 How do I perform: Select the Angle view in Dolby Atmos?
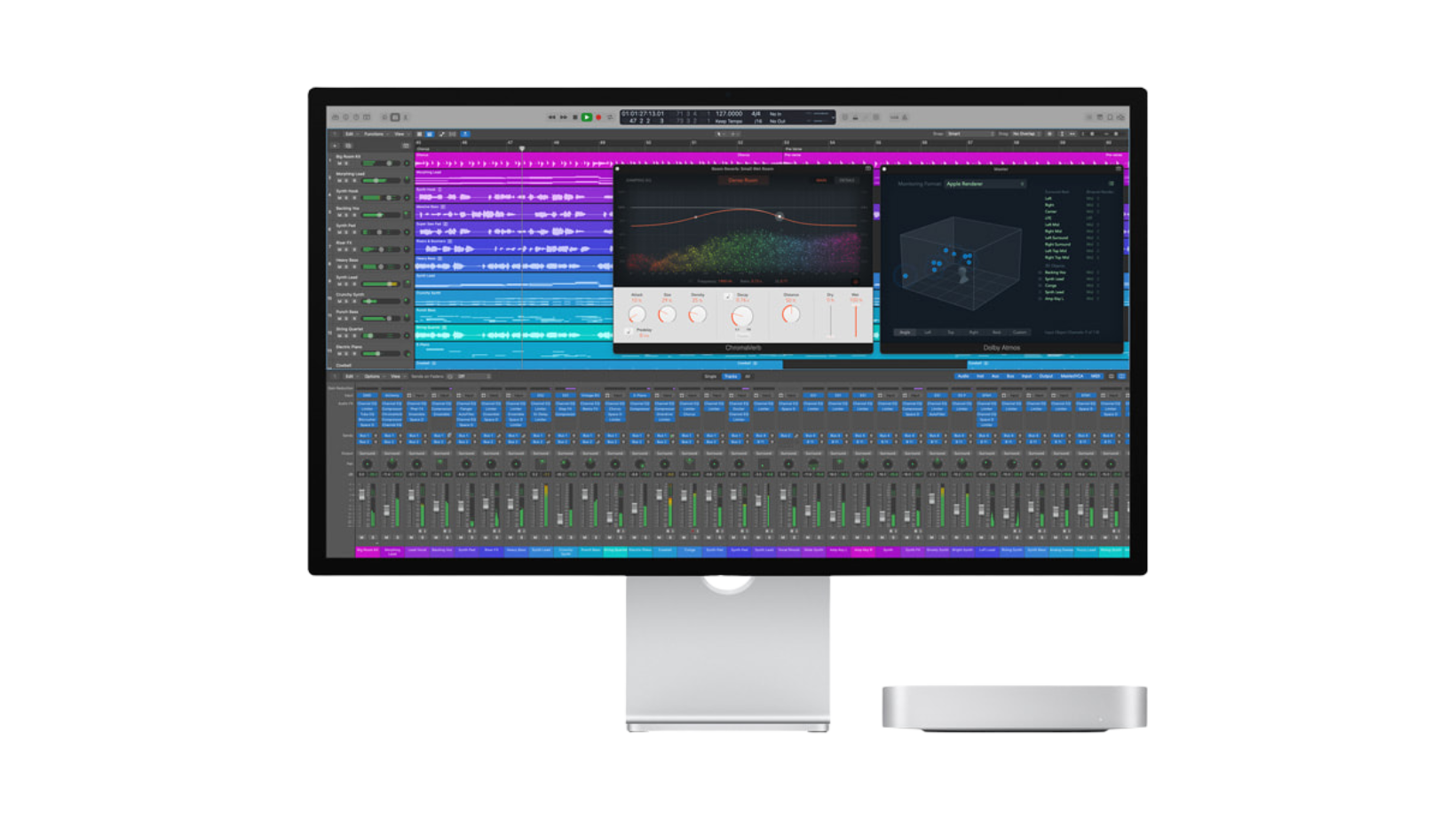point(905,333)
